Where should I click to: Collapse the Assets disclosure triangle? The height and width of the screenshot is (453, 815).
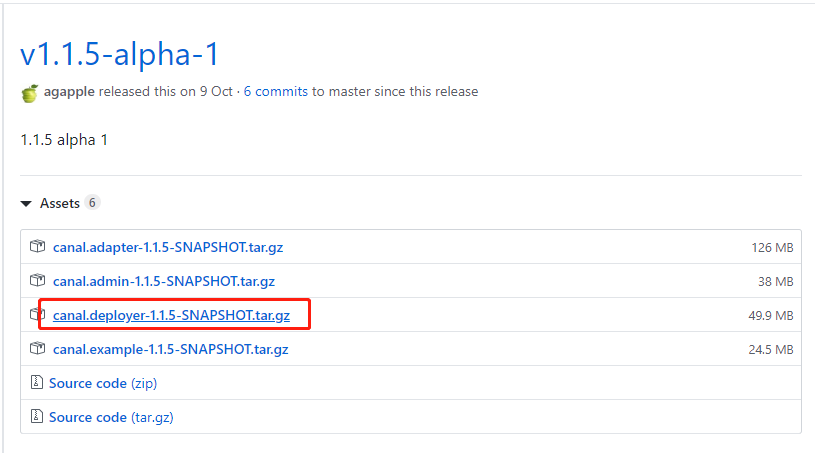(x=26, y=204)
